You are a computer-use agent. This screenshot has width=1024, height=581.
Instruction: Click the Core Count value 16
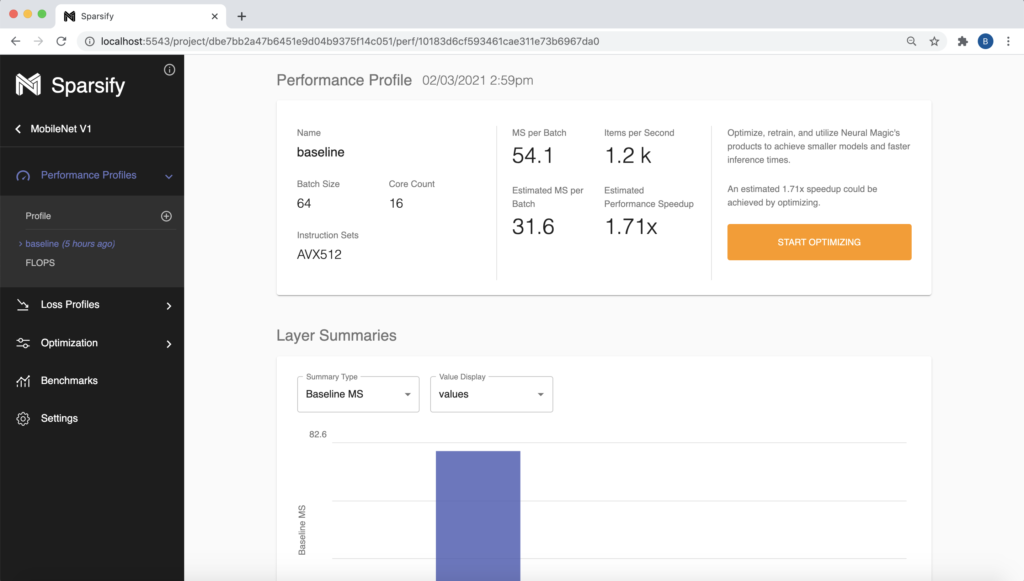click(396, 204)
